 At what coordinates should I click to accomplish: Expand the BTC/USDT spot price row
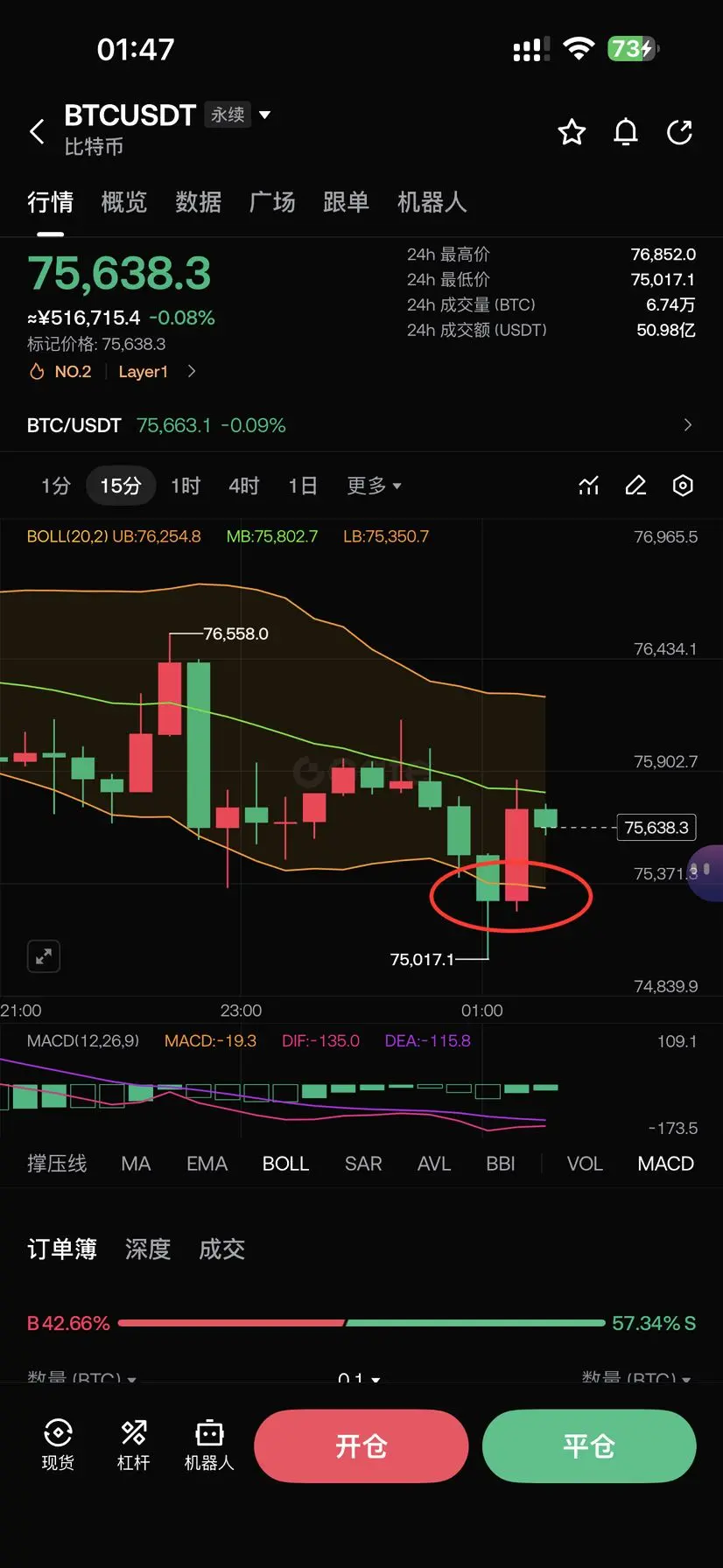click(361, 425)
